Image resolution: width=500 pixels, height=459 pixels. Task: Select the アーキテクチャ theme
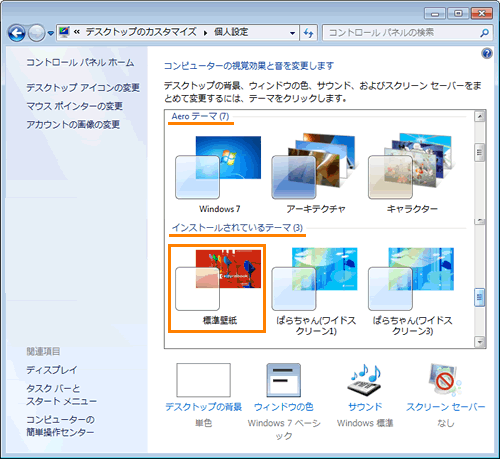(316, 174)
